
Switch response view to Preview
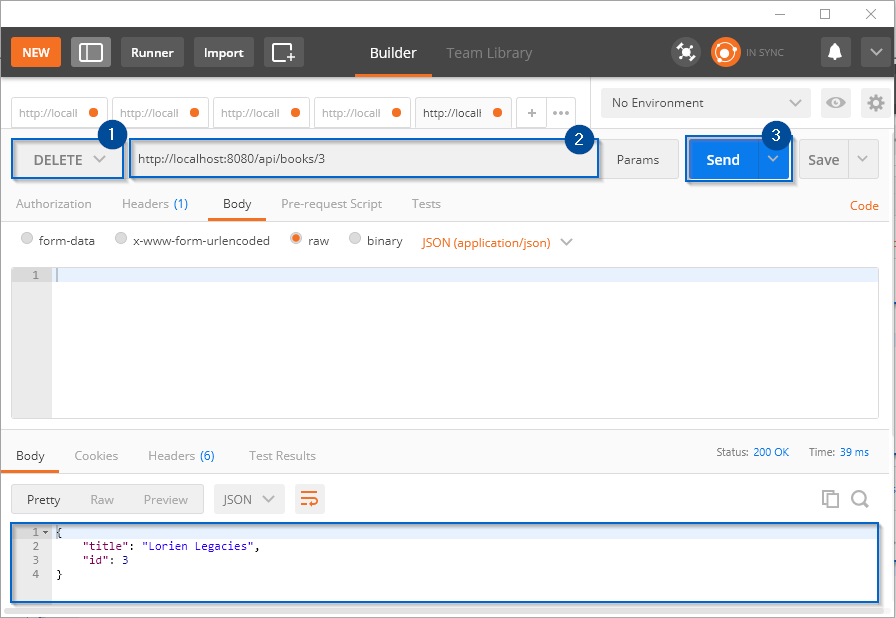click(x=166, y=500)
